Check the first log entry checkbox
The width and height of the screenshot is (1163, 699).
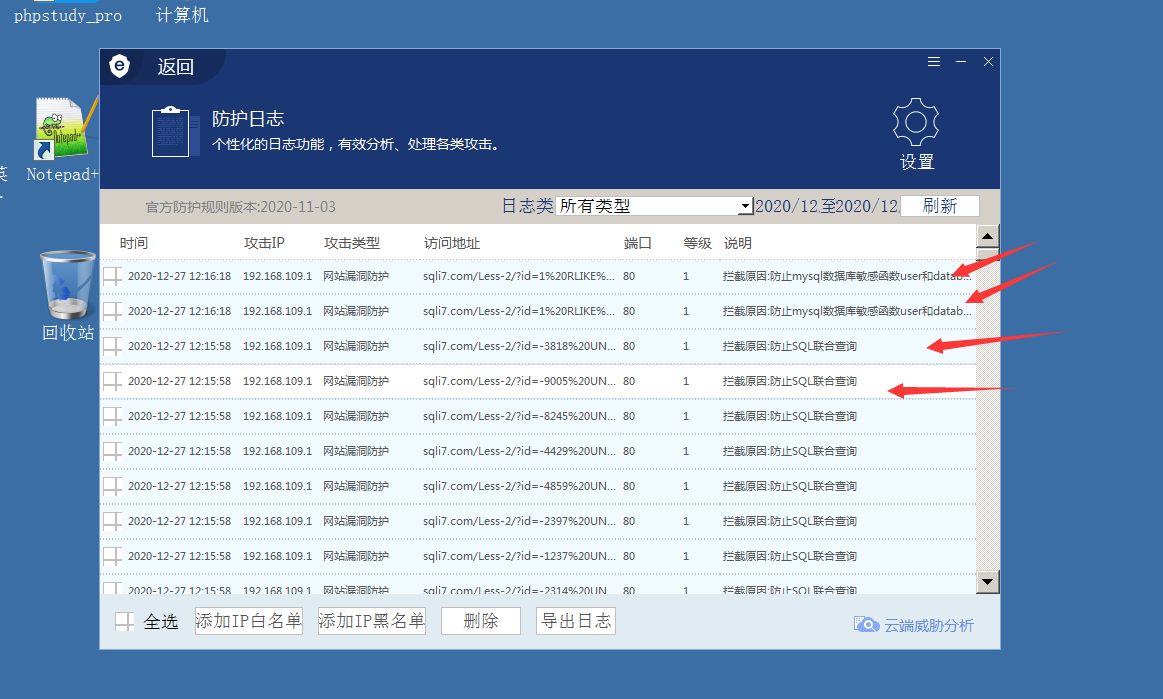113,276
